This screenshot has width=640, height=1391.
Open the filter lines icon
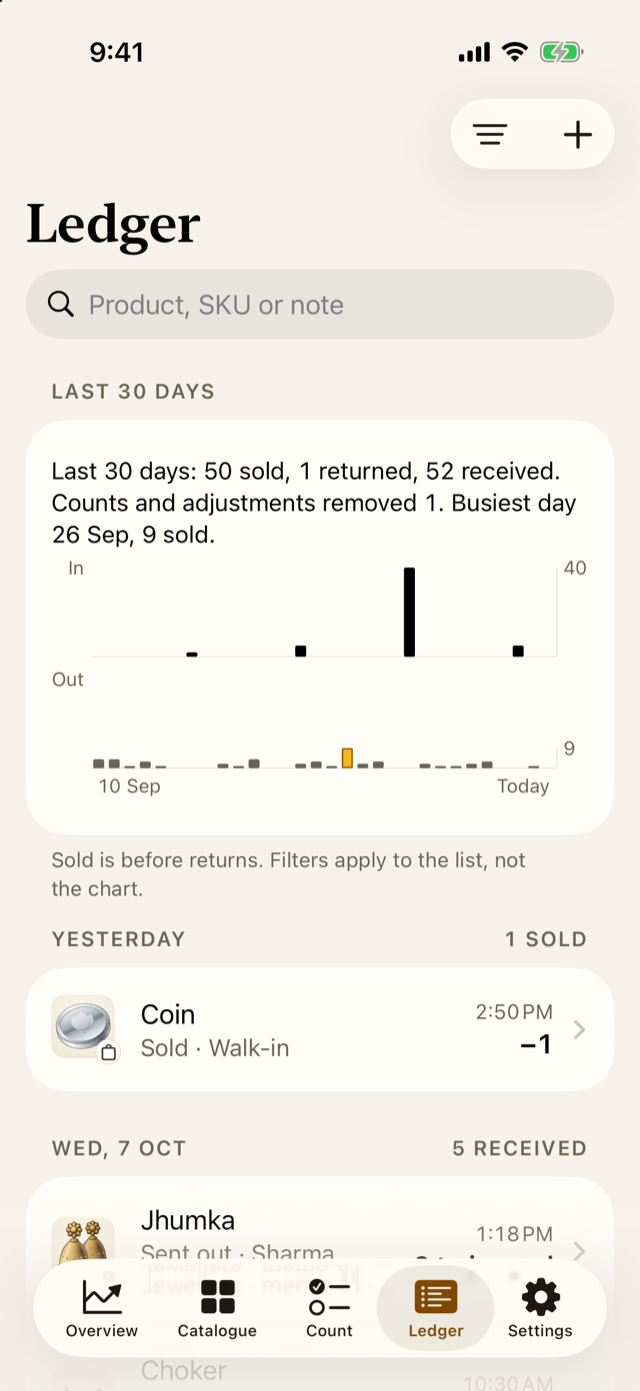490,134
